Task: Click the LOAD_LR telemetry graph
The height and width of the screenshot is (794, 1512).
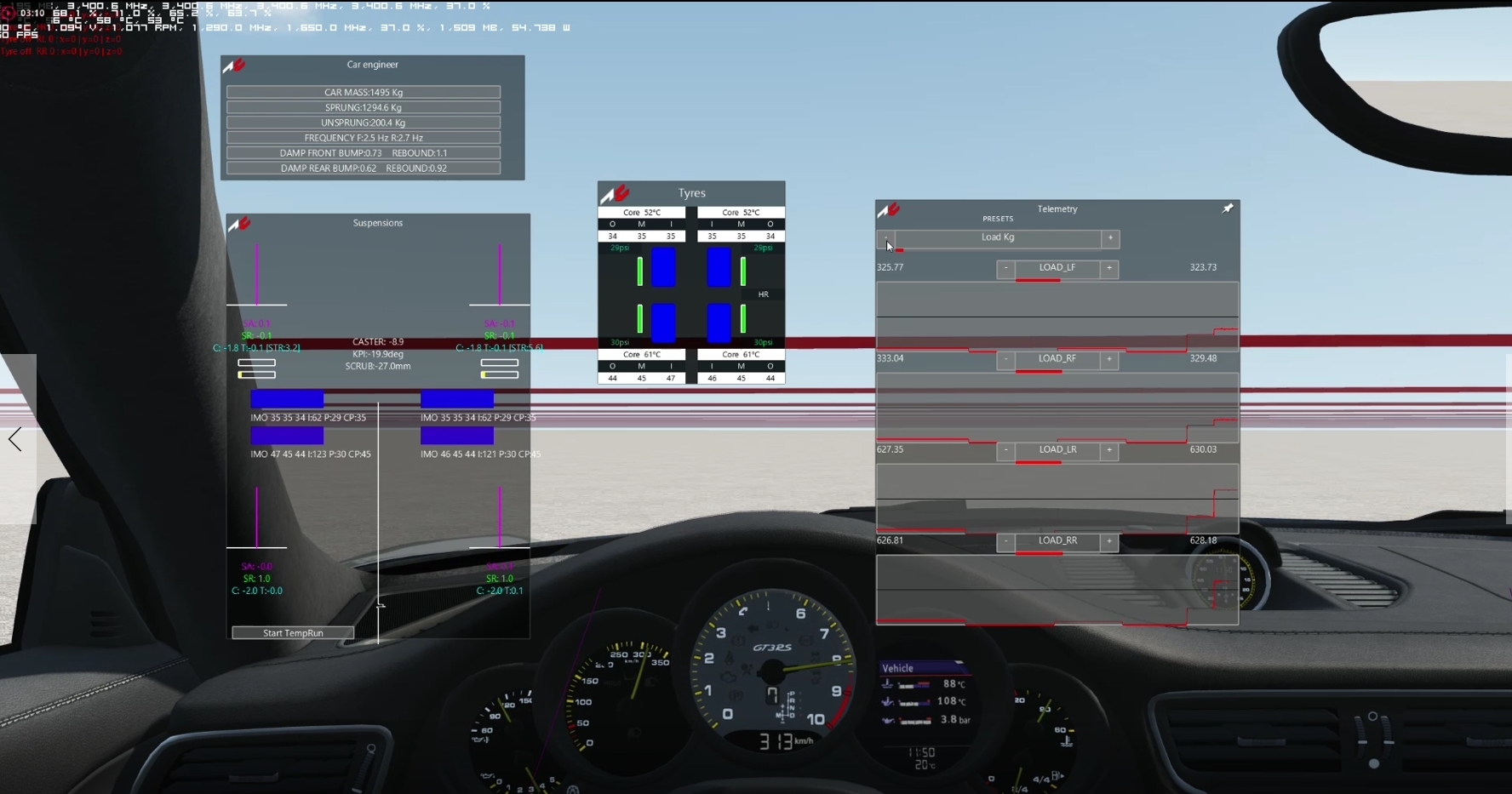Action: [1057, 499]
